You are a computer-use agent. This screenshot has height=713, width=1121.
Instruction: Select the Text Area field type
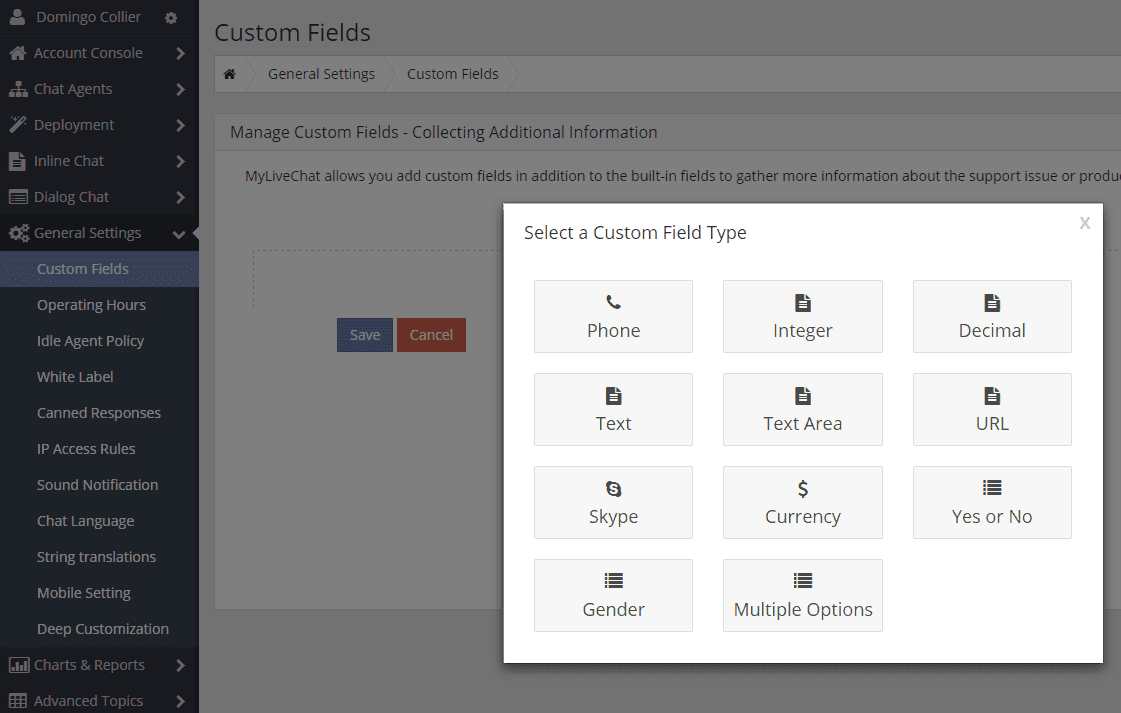(x=802, y=409)
